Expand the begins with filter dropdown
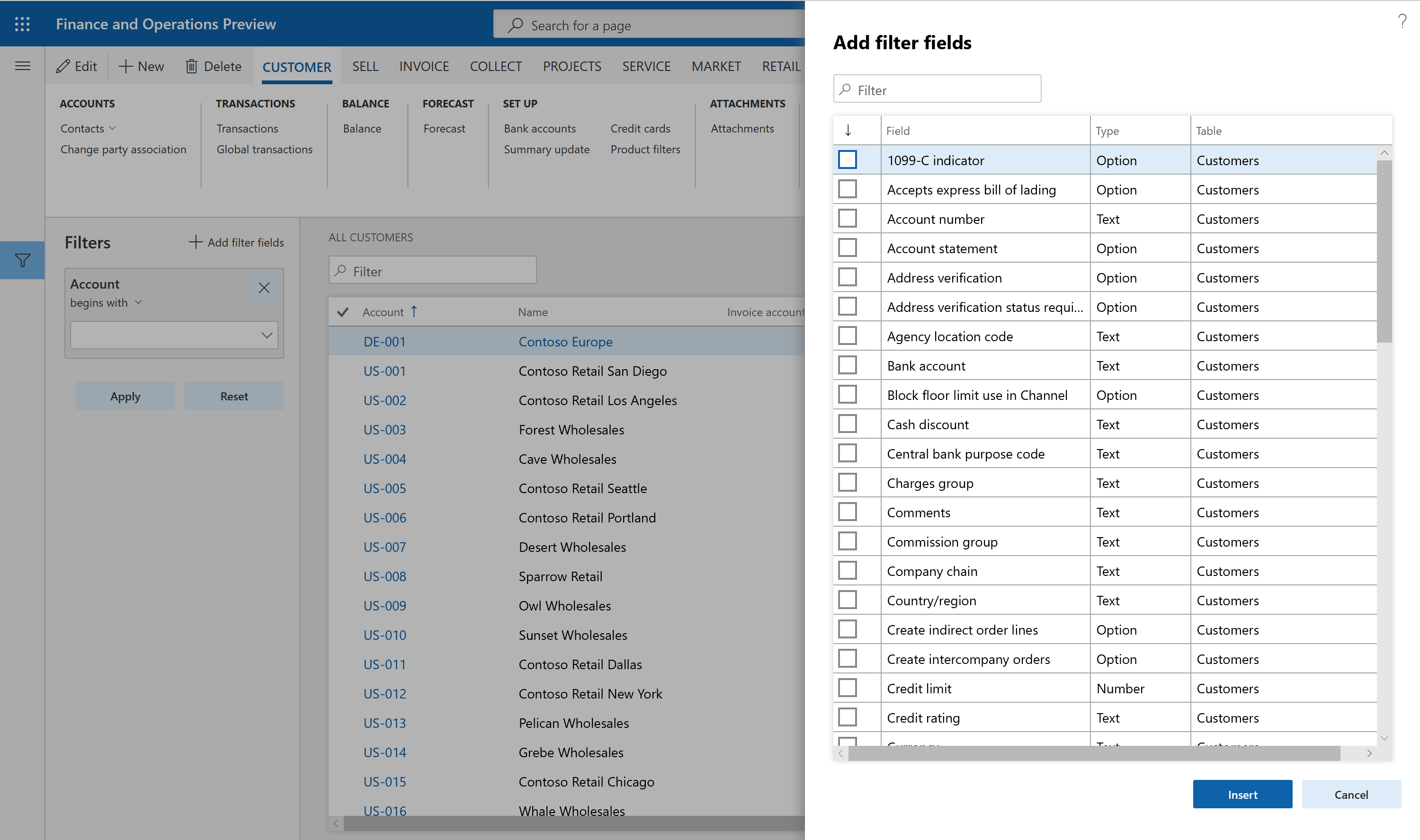The image size is (1420, 840). tap(106, 302)
